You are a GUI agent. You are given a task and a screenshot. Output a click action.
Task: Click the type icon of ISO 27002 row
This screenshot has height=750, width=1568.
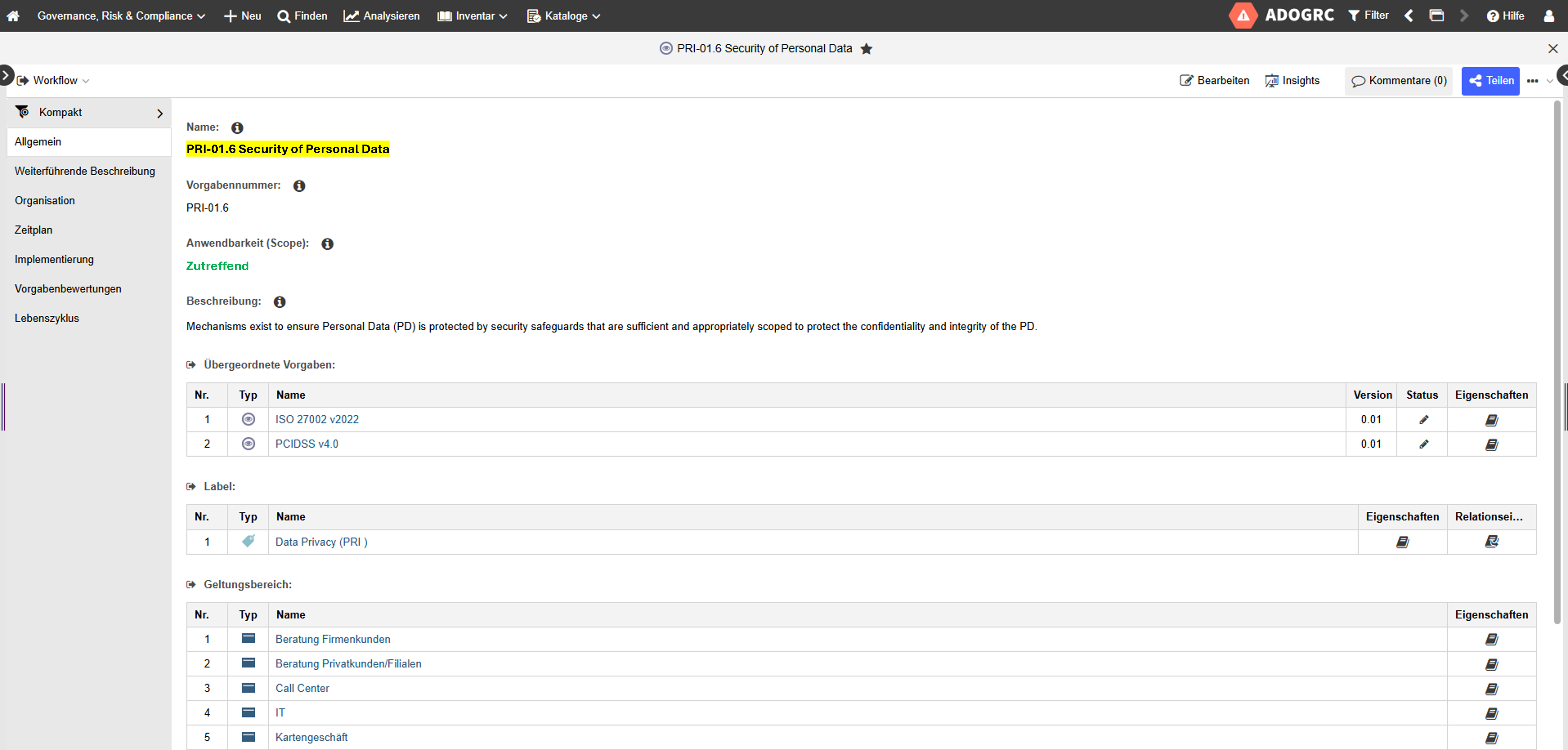[x=248, y=419]
